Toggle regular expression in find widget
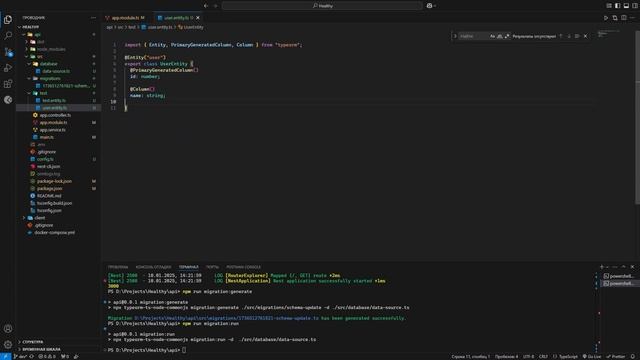Viewport: 640px width, 360px height. click(x=507, y=36)
